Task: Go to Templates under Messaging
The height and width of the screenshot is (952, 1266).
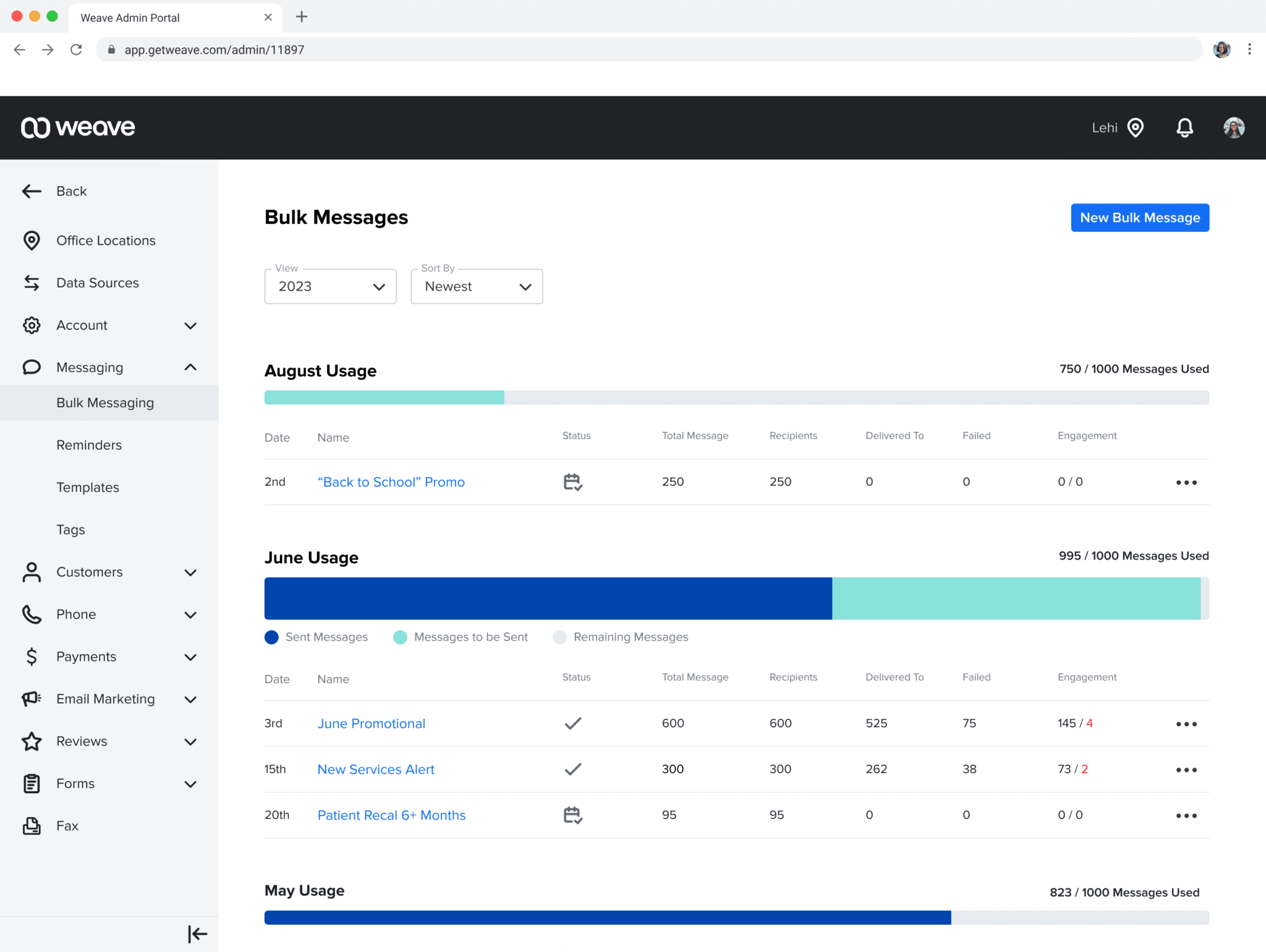Action: (88, 488)
